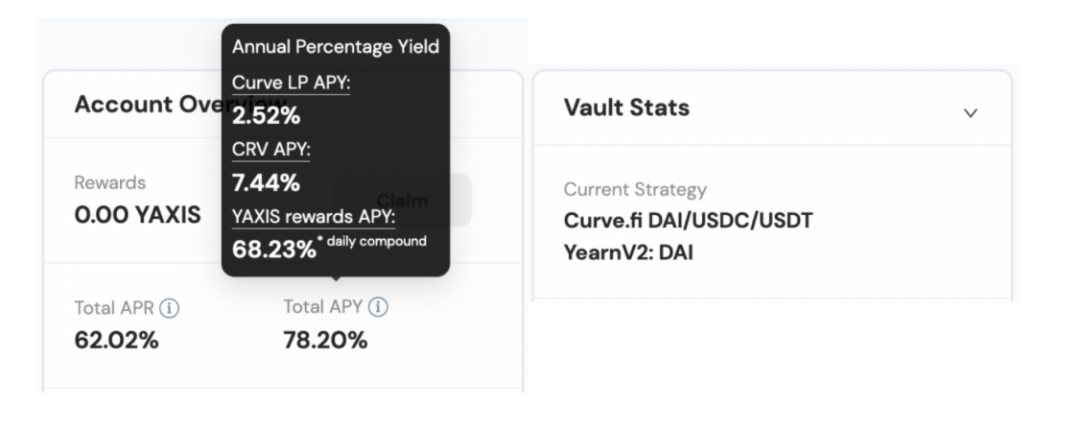The image size is (1080, 430).
Task: Click the CRV APY underlined label
Action: coord(272,150)
